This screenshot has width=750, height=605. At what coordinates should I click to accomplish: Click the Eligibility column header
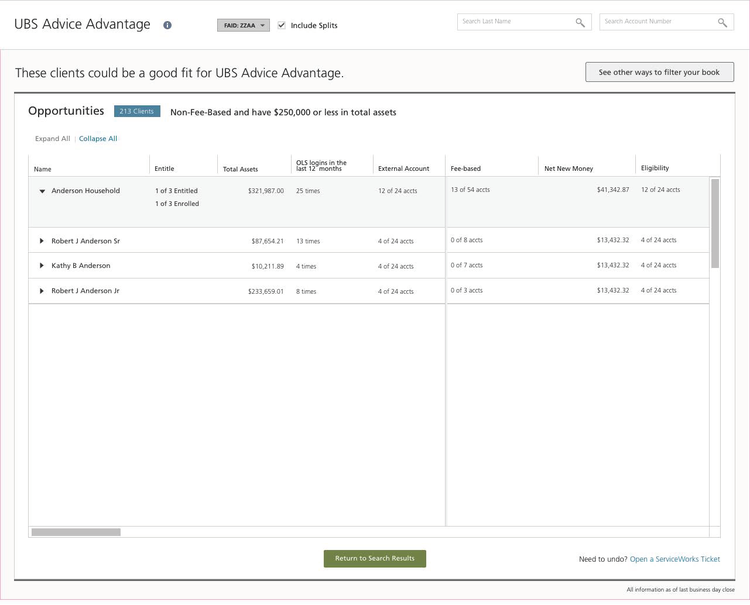tap(655, 168)
